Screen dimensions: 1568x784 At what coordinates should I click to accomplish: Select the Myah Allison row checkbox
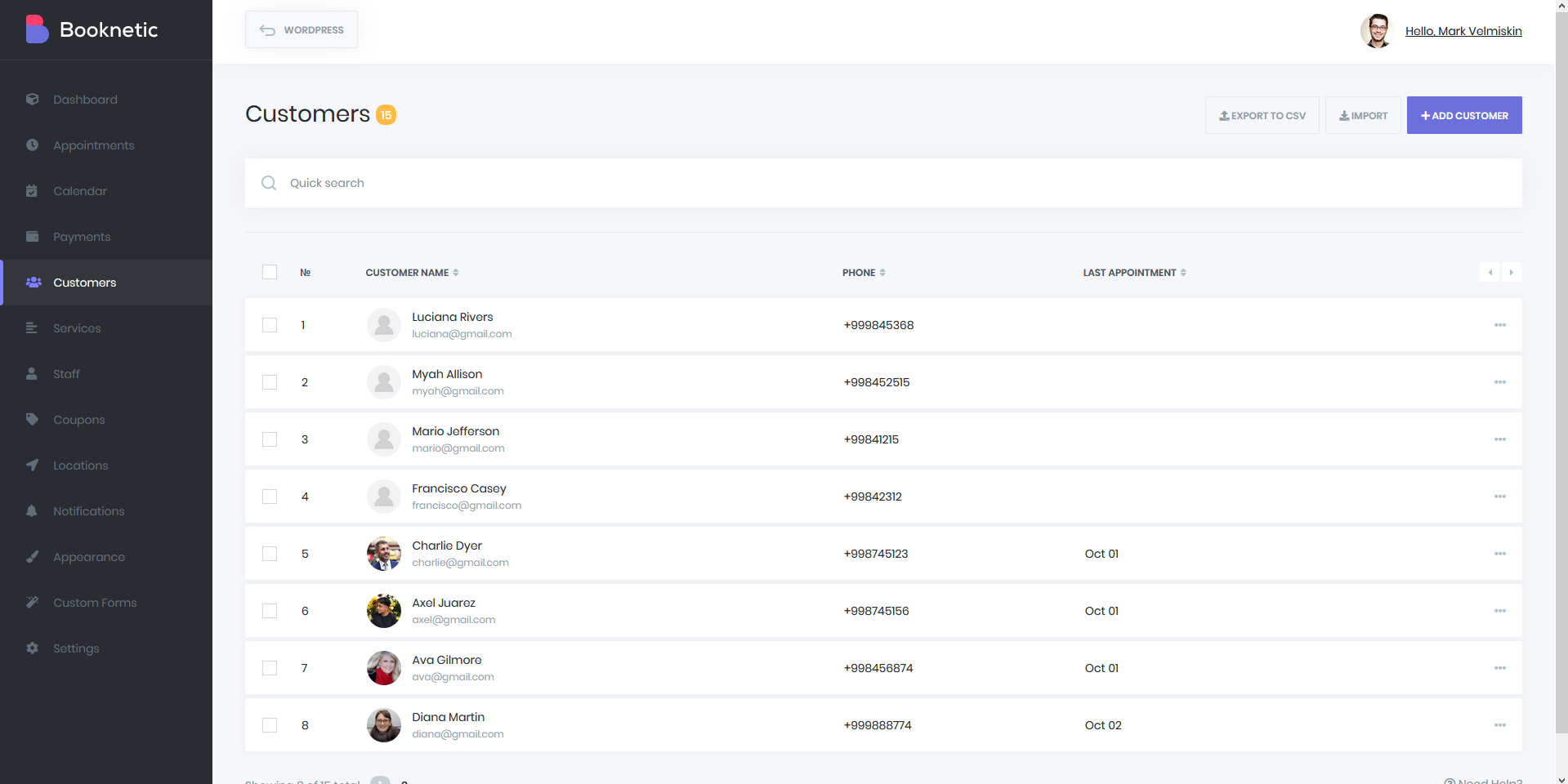[270, 382]
